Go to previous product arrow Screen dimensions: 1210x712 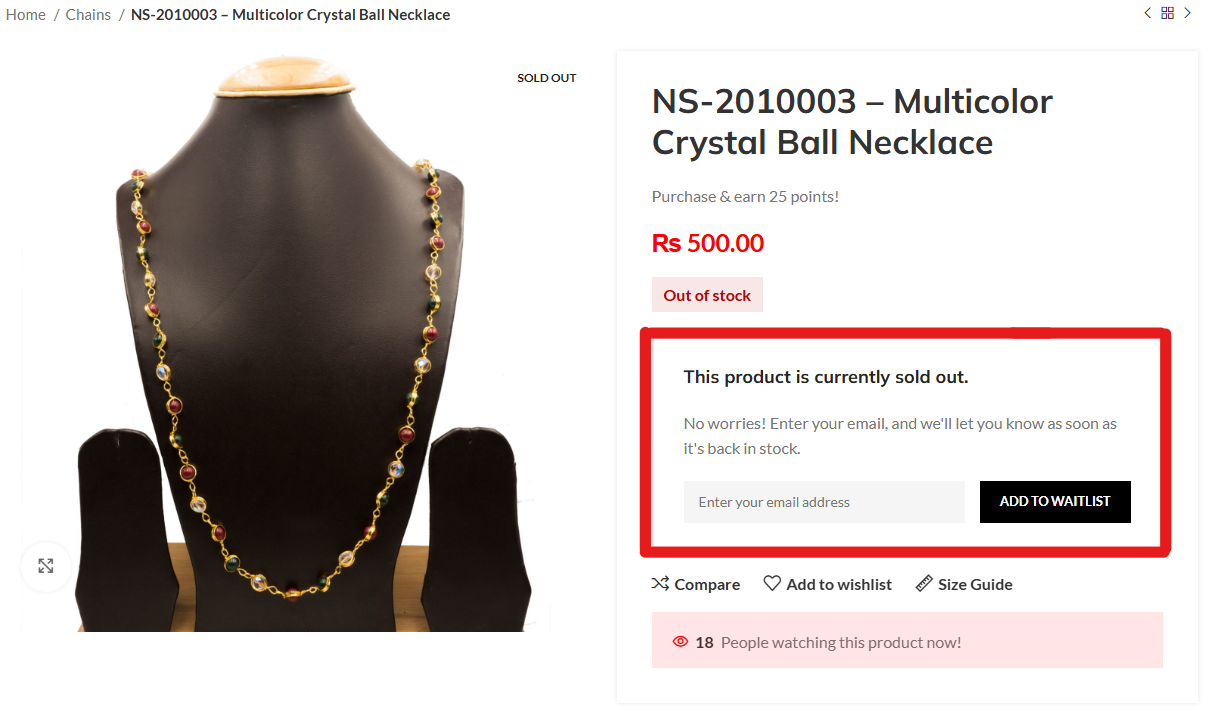(1147, 13)
